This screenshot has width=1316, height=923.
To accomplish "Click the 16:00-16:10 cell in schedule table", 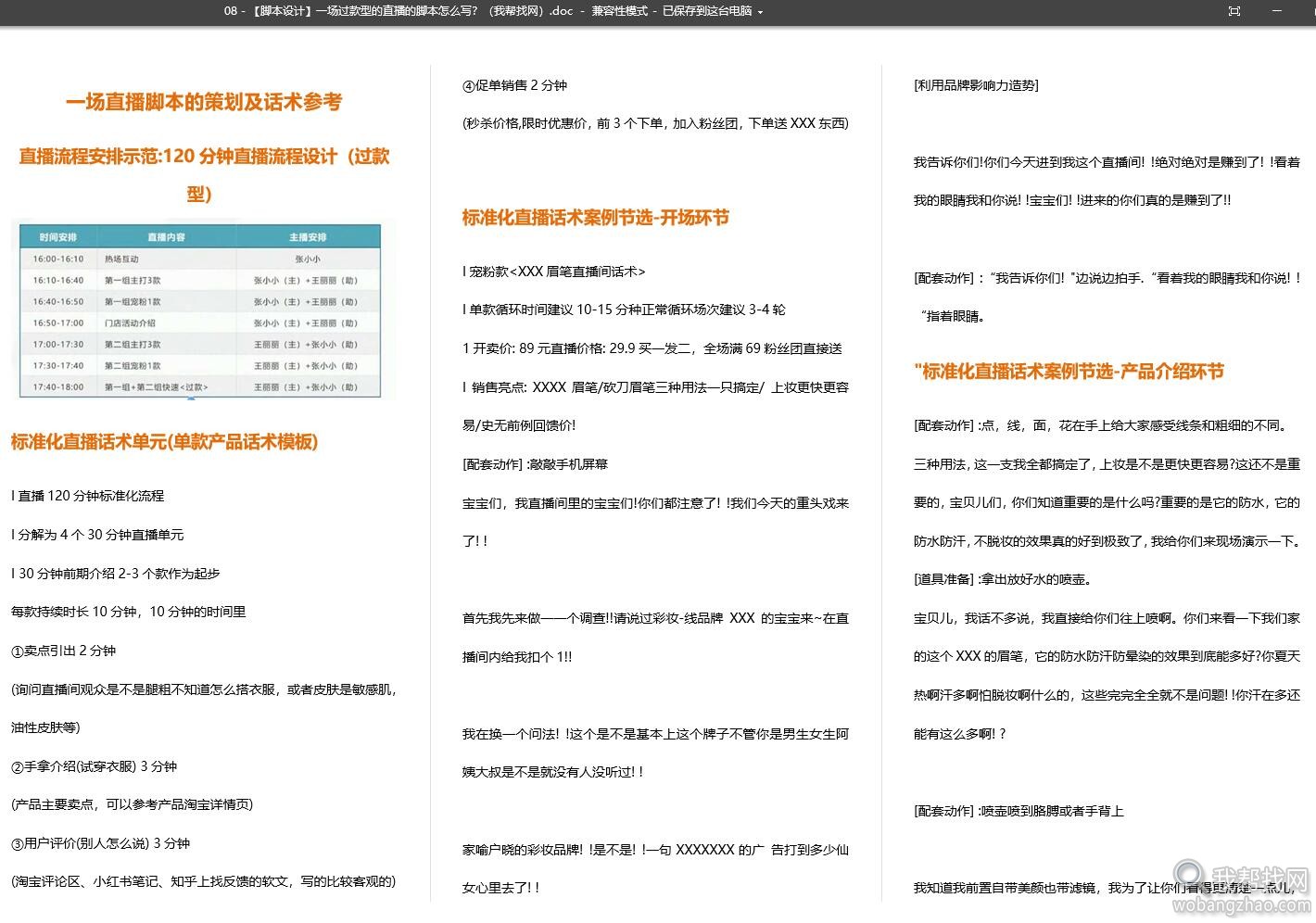I will 58,259.
